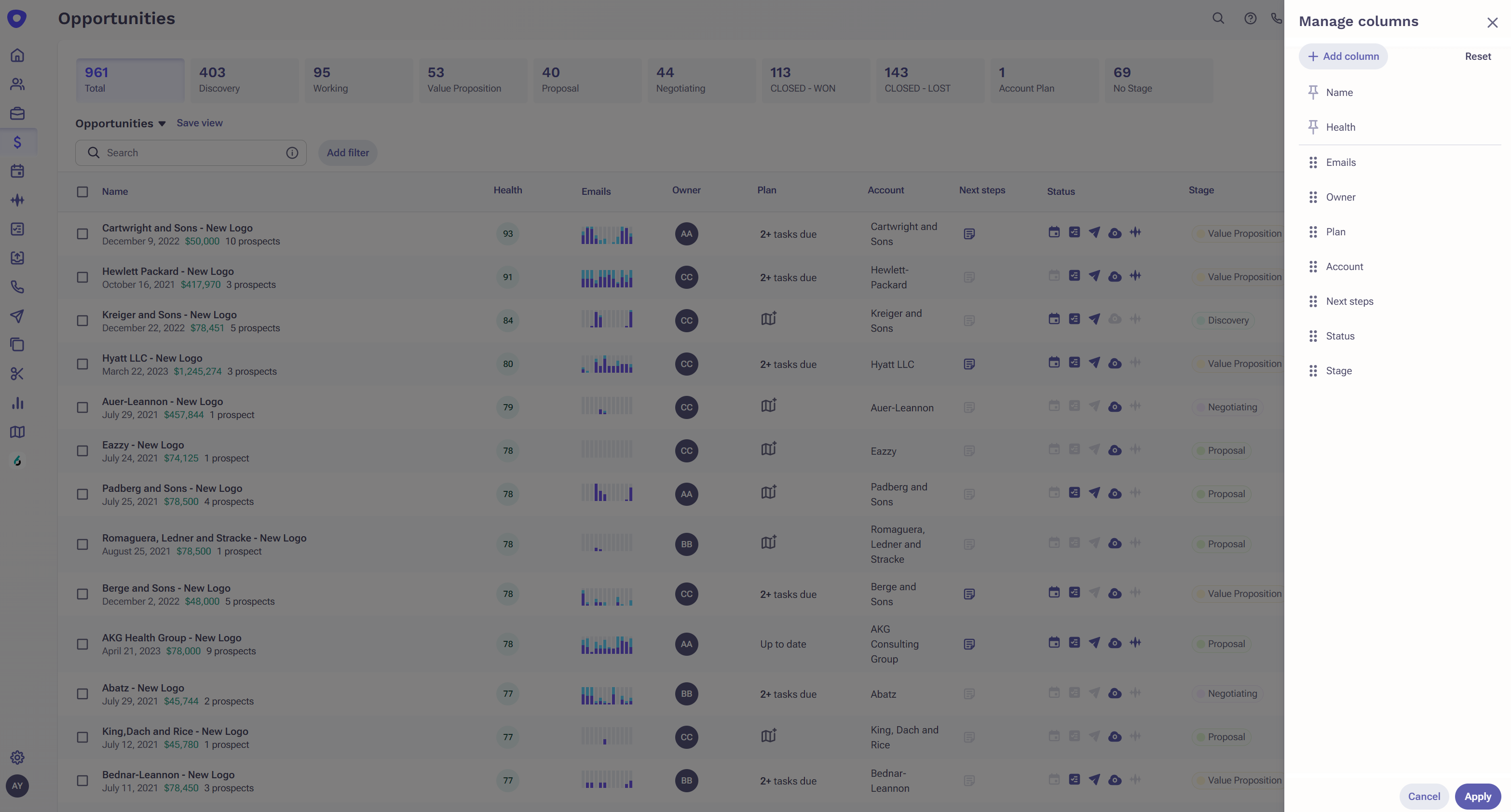The width and height of the screenshot is (1511, 812).
Task: Open the Templates copy icon in sidebar
Action: point(17,345)
